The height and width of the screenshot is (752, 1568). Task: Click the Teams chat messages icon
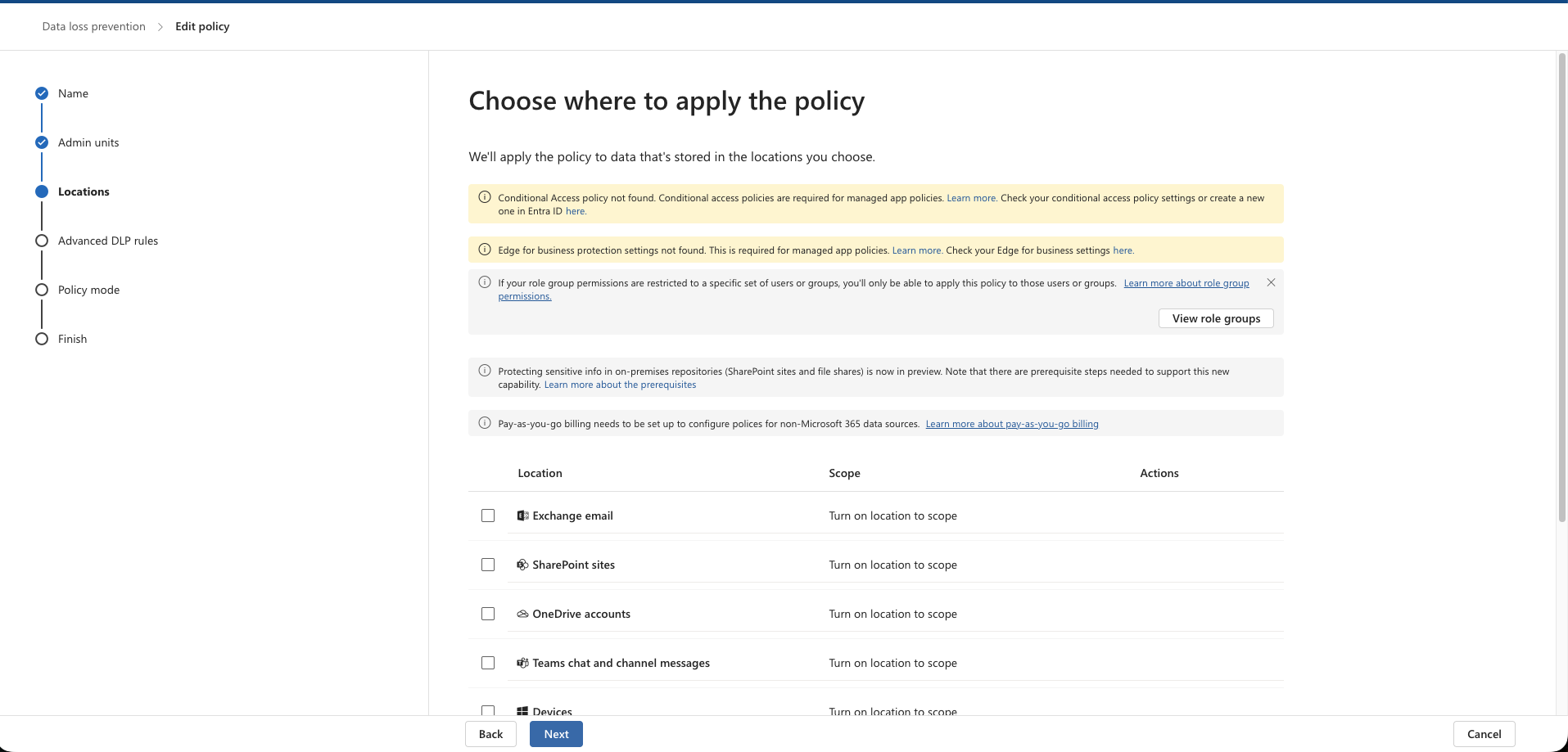click(522, 663)
